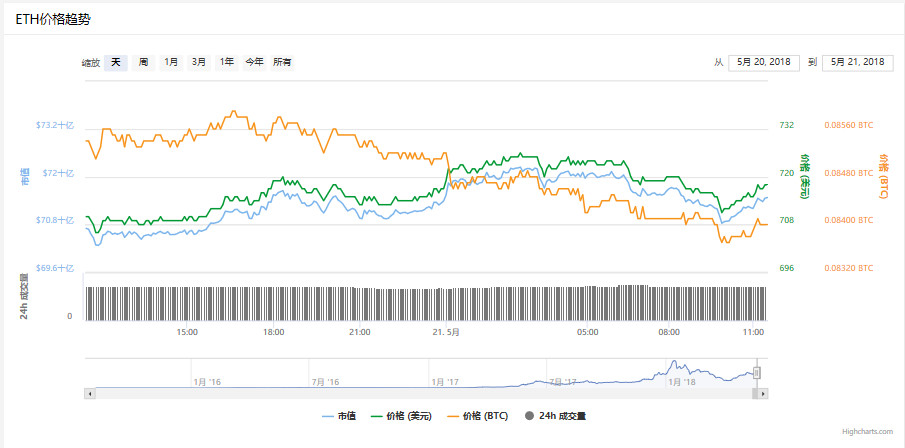
Task: Set zoom range to 1年
Action: click(x=228, y=62)
